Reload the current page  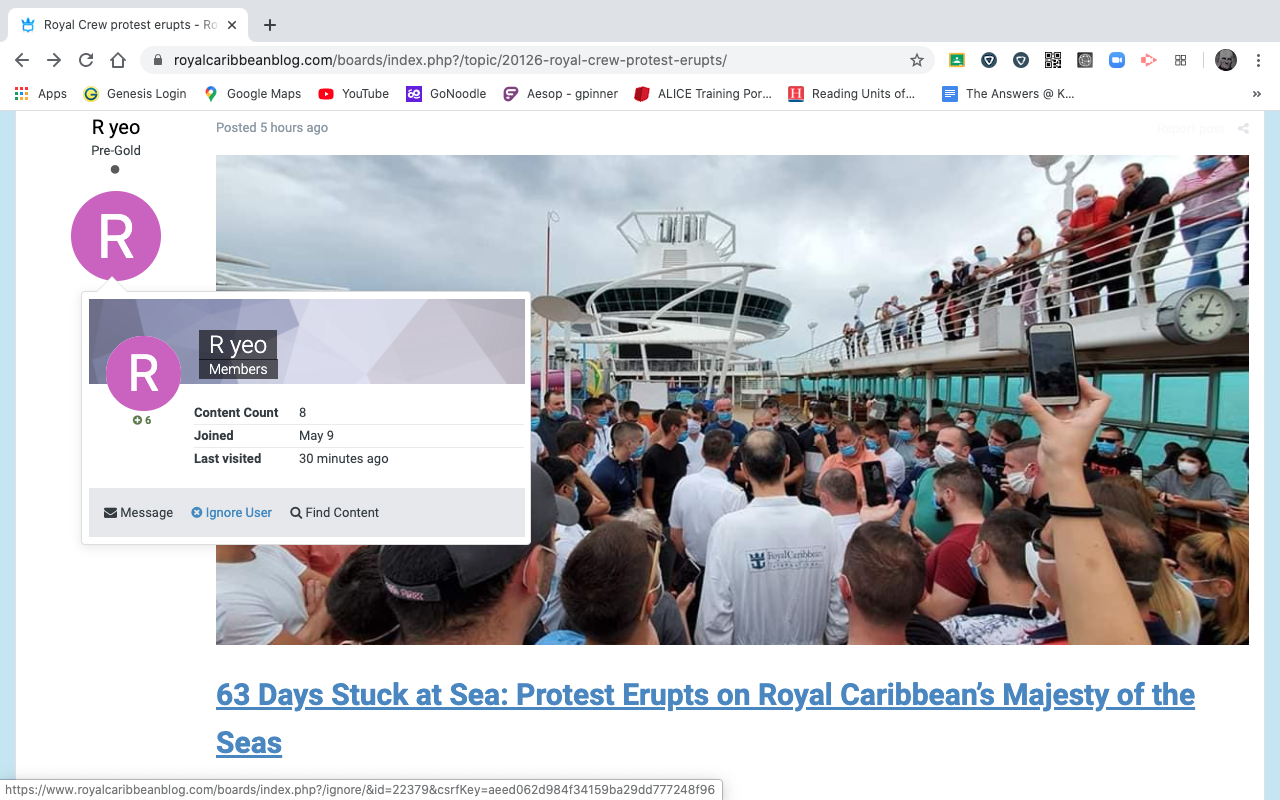86,60
